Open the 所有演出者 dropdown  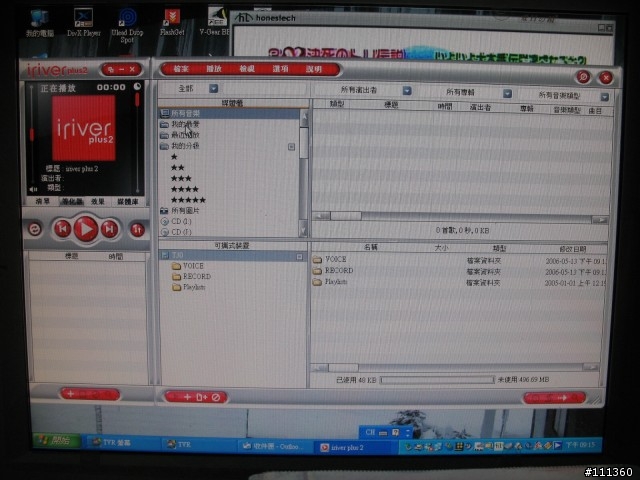(x=407, y=91)
